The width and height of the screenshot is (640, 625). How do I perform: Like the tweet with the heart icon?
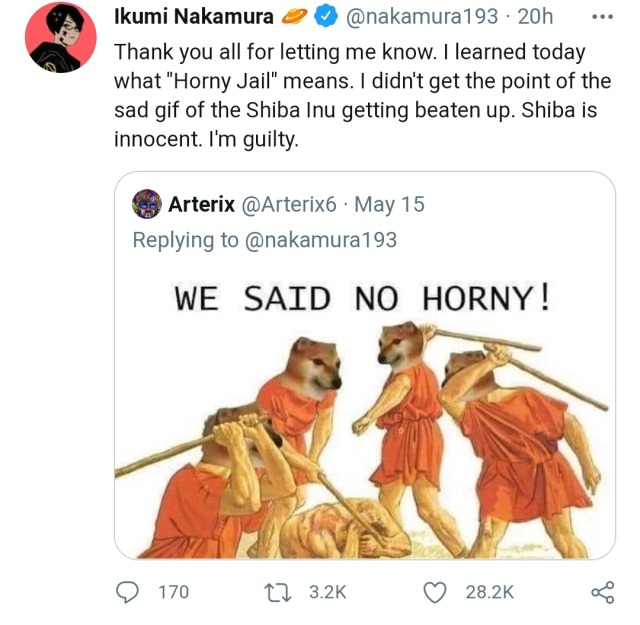pyautogui.click(x=434, y=592)
